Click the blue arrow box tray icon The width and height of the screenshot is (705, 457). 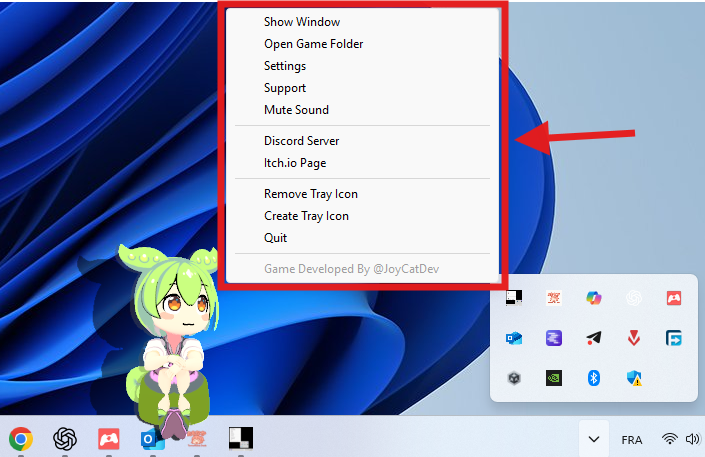[x=674, y=338]
